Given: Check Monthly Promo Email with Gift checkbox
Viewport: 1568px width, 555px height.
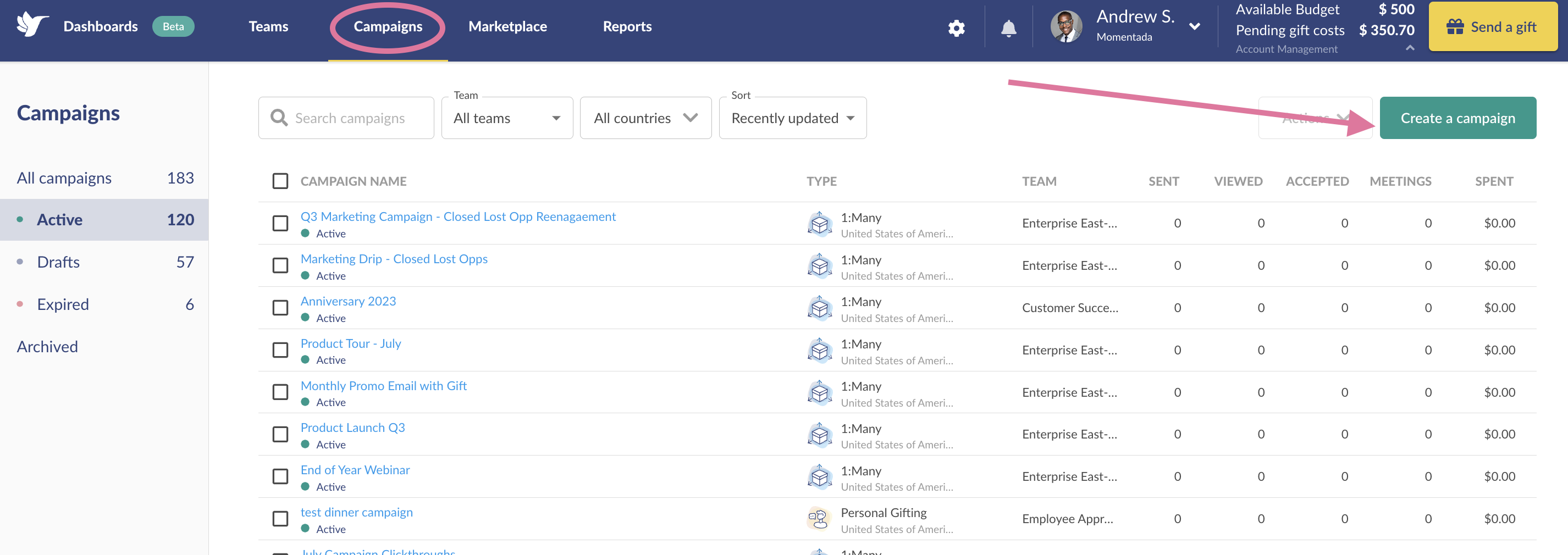Looking at the screenshot, I should 280,392.
